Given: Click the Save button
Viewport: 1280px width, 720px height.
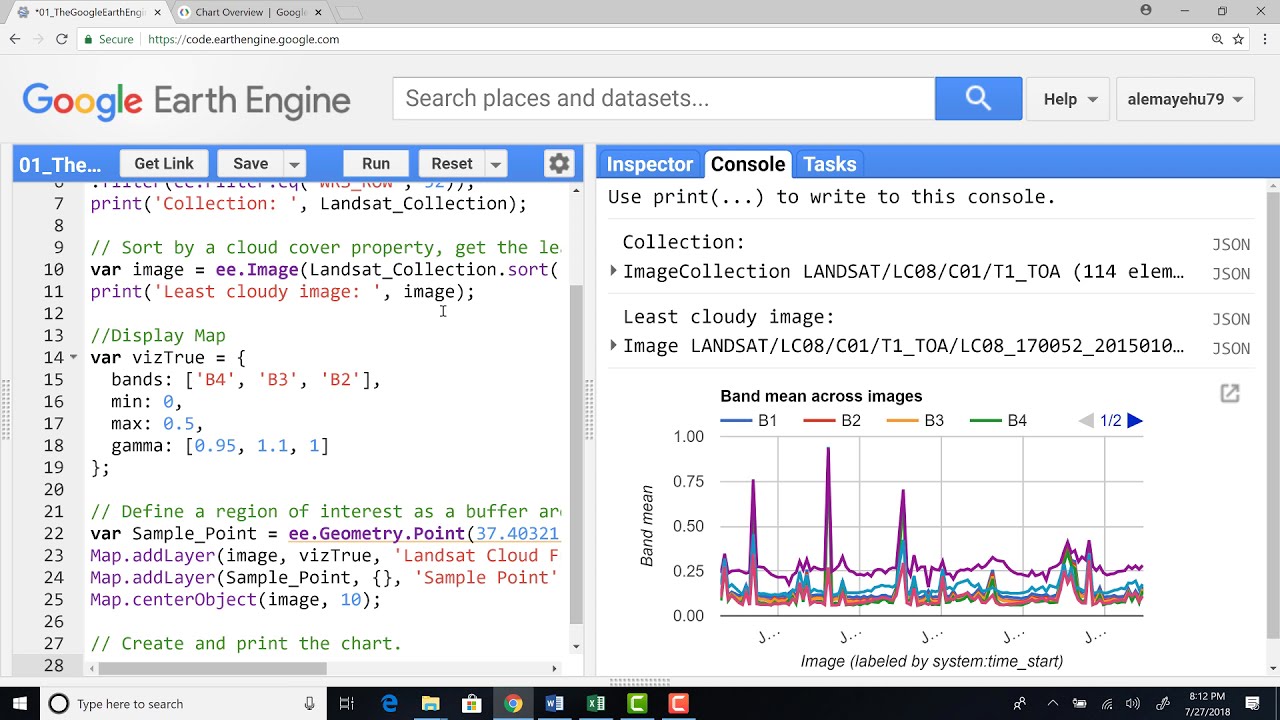Looking at the screenshot, I should pos(250,164).
